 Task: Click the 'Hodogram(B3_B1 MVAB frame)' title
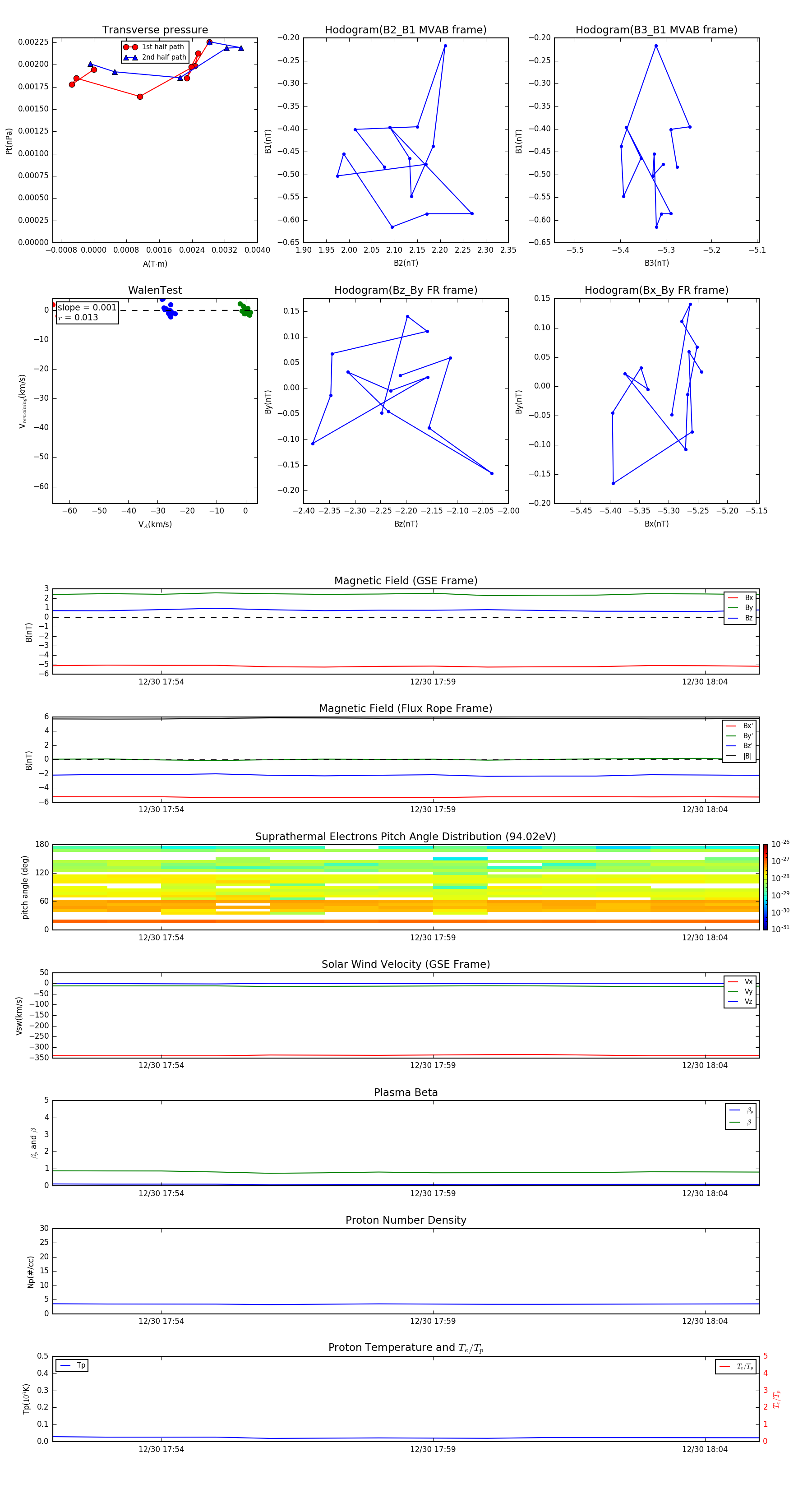tap(656, 30)
